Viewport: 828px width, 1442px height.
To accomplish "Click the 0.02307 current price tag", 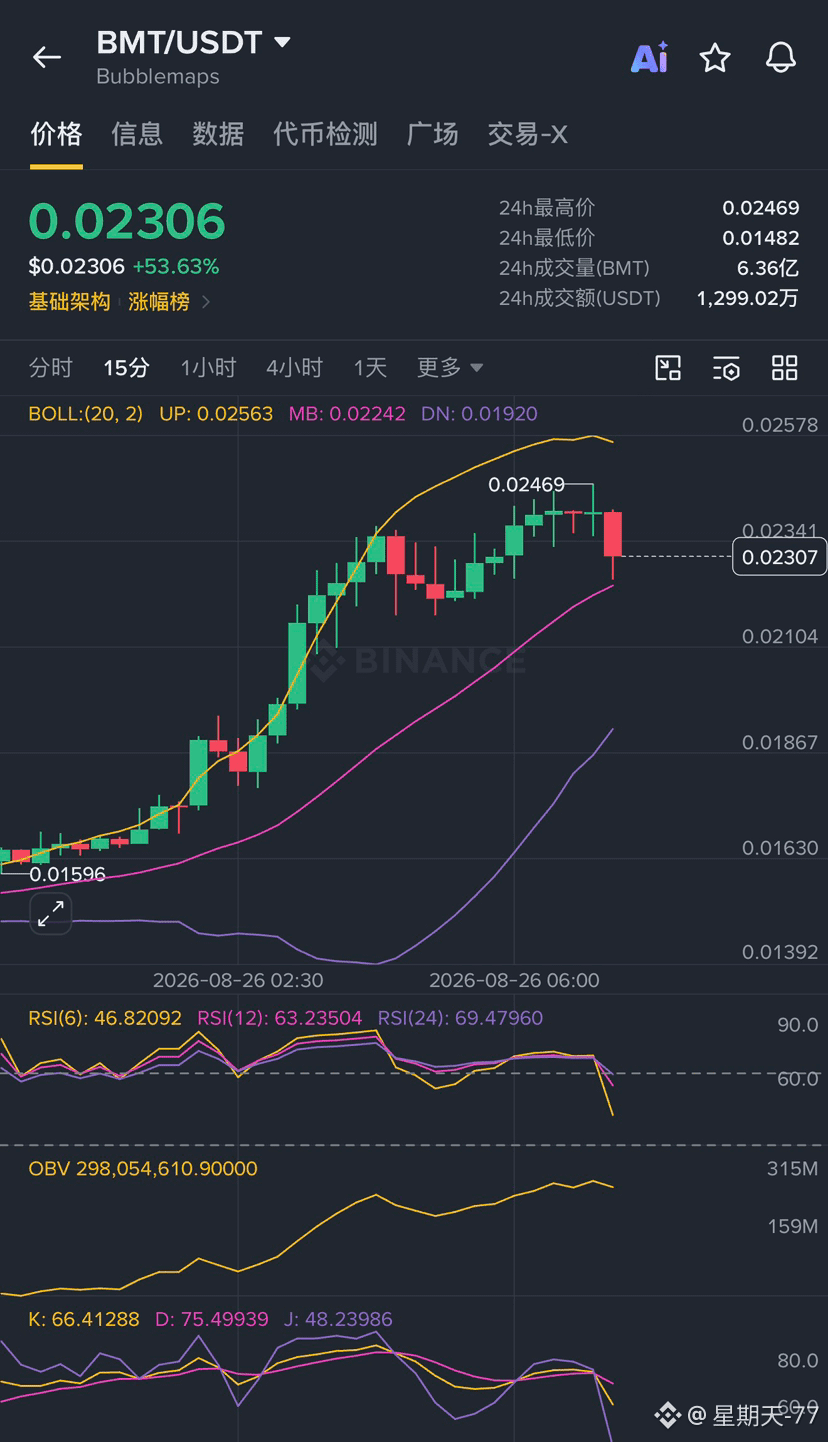I will point(780,557).
